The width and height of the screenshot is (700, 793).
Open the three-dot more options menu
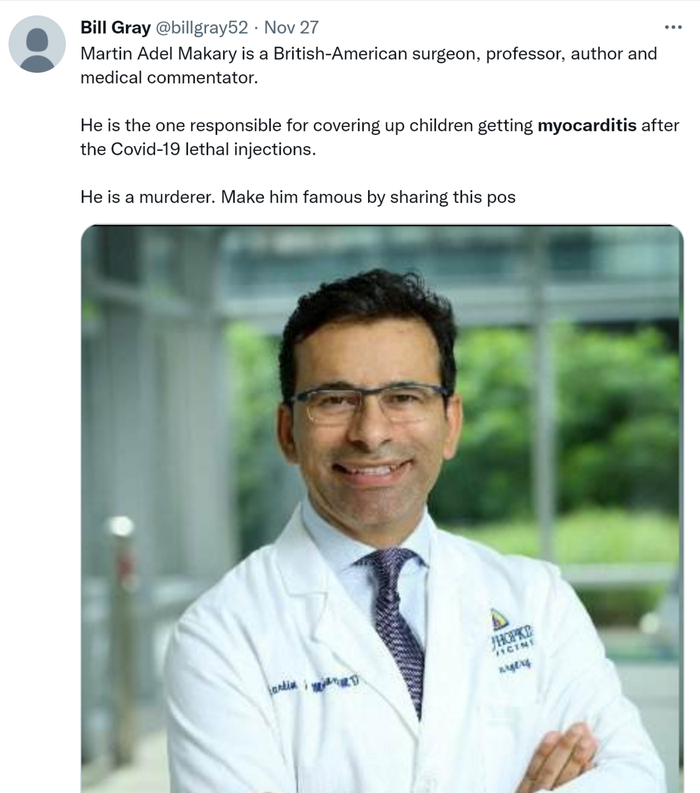(x=673, y=27)
